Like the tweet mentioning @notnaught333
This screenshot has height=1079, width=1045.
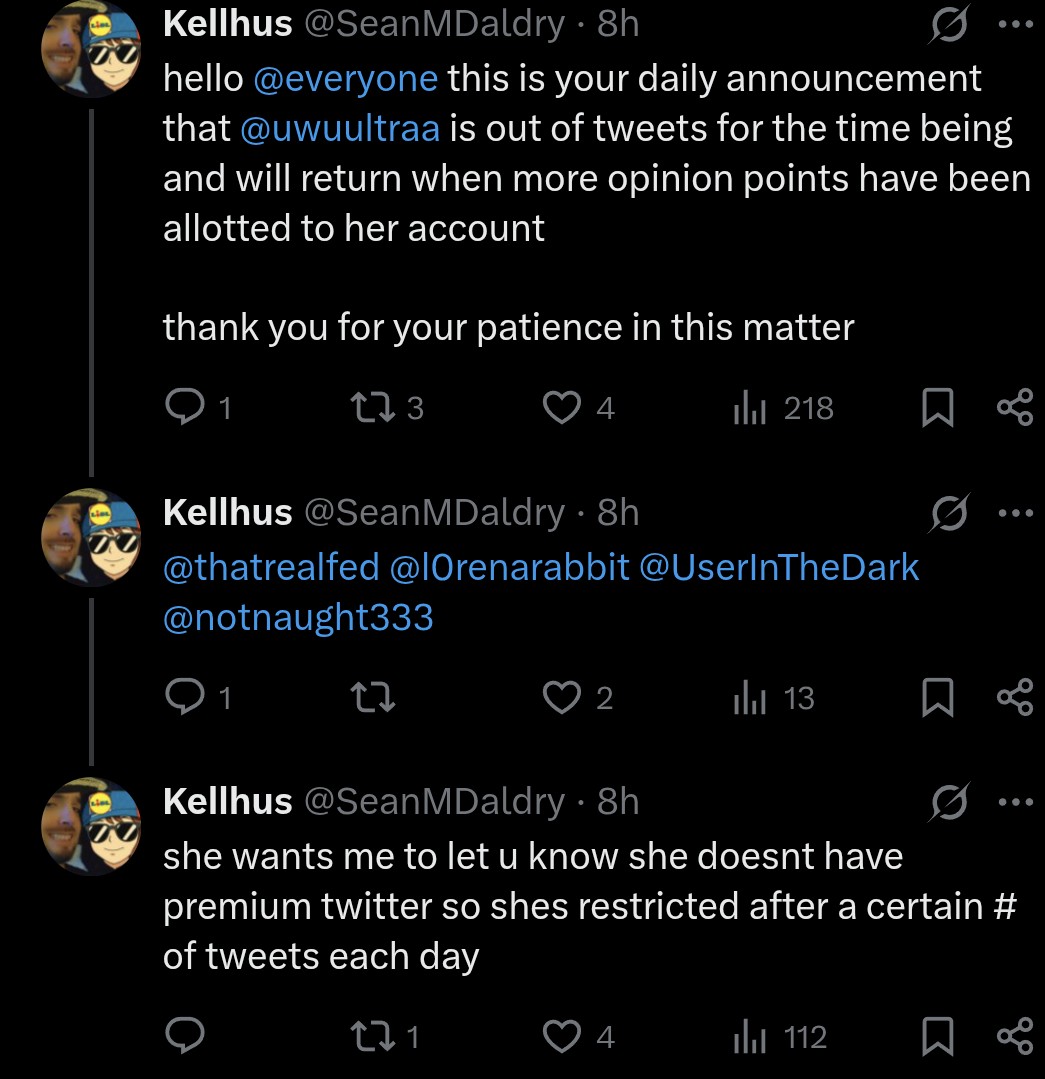click(561, 698)
